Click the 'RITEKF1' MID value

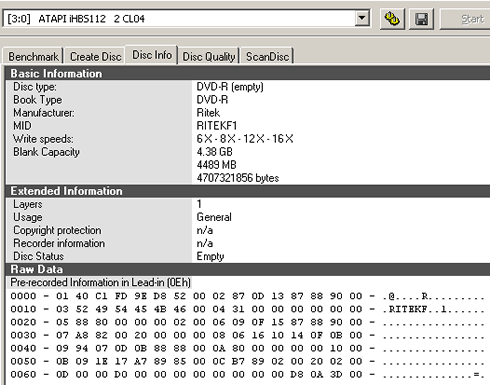[217, 126]
